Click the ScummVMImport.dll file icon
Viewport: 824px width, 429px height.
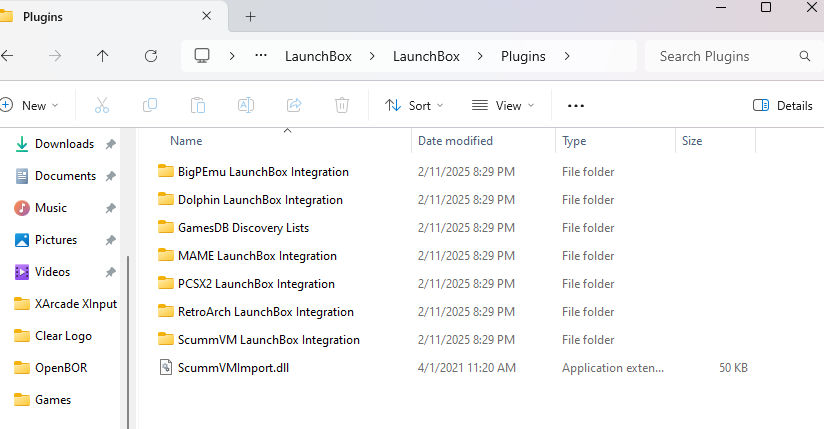pyautogui.click(x=166, y=367)
